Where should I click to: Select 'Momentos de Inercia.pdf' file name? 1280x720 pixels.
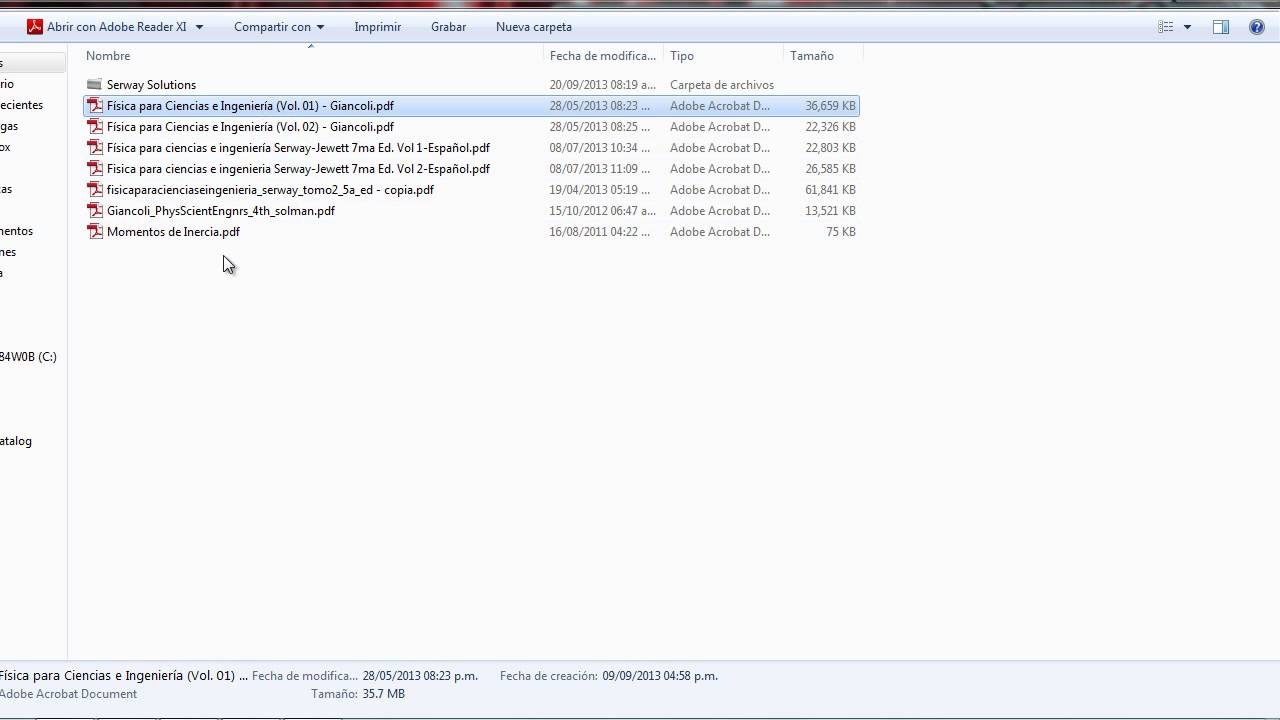[x=173, y=232]
